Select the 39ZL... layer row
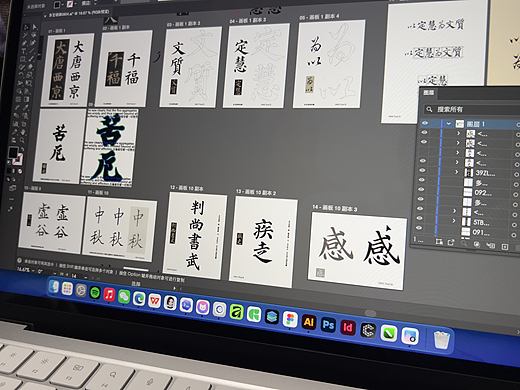This screenshot has width=520, height=390. click(468, 173)
